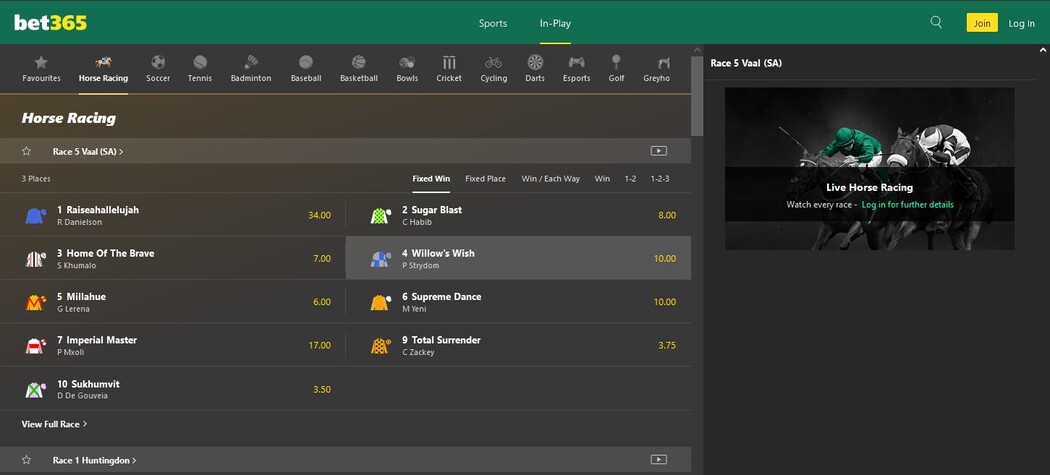Play live stream for Race 5 Vaal
The width and height of the screenshot is (1050, 475).
pyautogui.click(x=658, y=151)
